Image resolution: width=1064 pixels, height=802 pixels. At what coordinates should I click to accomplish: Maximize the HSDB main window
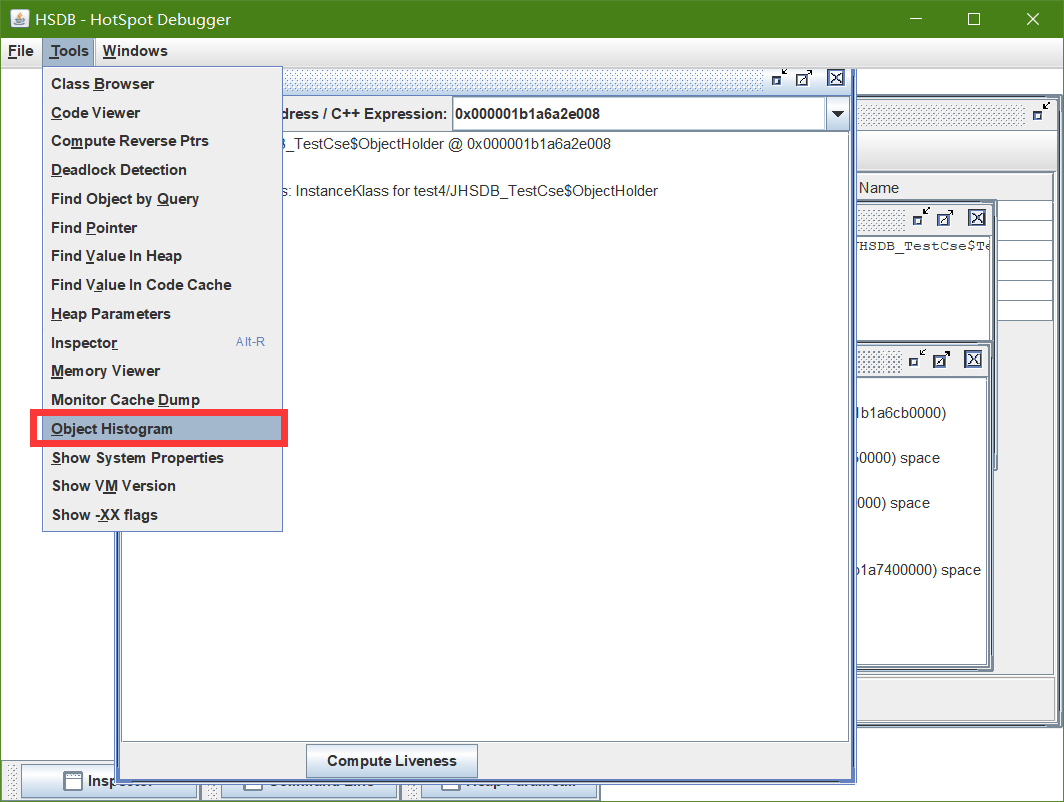(974, 19)
